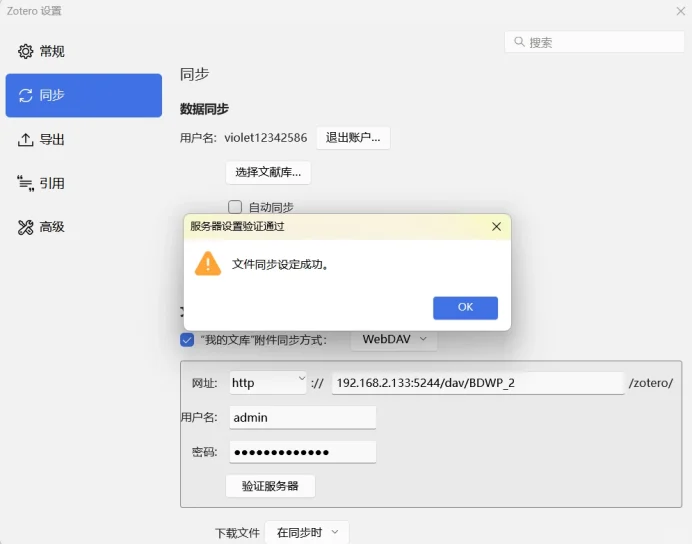
Task: Open the 引用 cite pane
Action: coord(83,183)
